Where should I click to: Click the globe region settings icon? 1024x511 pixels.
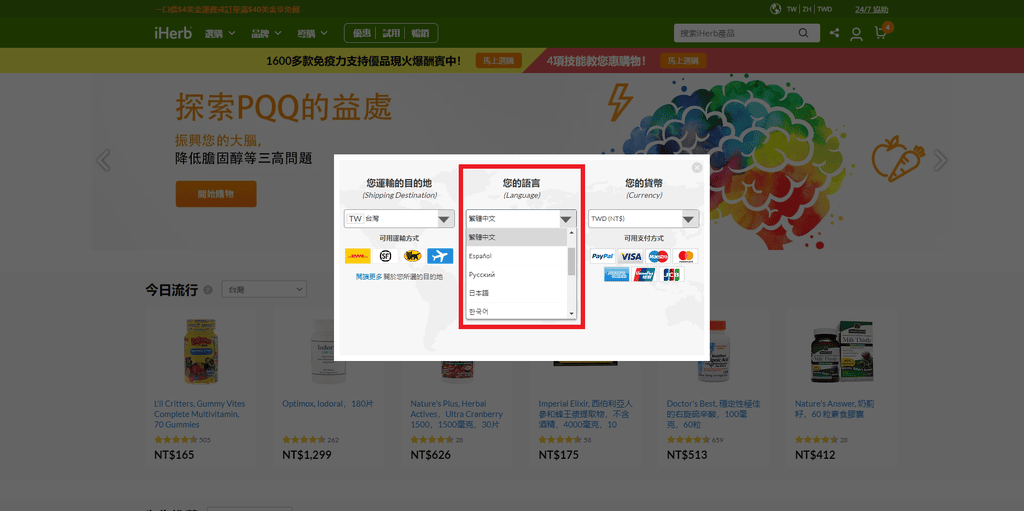[x=776, y=9]
